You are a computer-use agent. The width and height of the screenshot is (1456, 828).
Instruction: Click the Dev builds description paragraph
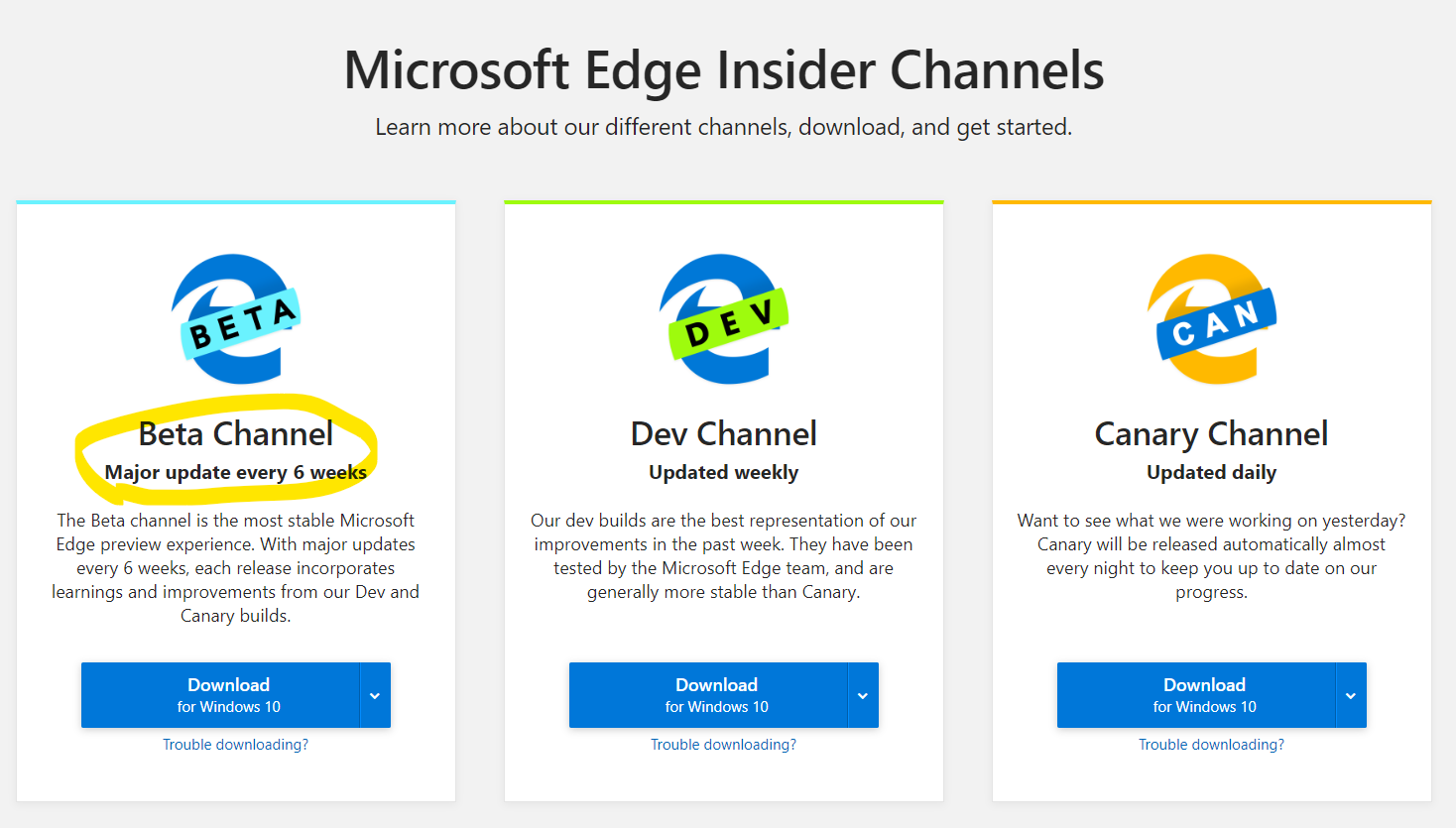pyautogui.click(x=724, y=556)
